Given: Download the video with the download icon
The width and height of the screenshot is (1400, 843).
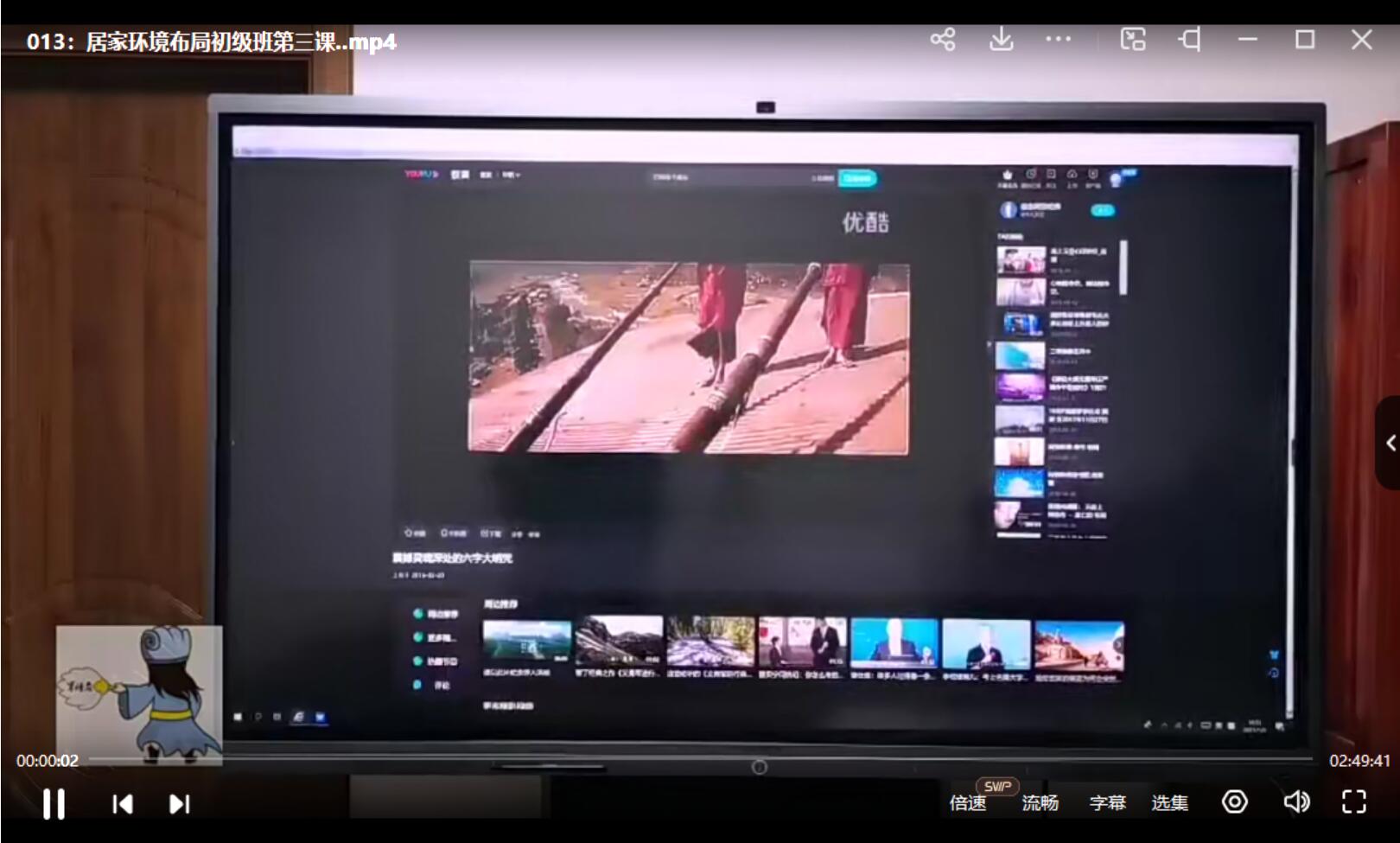Looking at the screenshot, I should (x=1001, y=40).
